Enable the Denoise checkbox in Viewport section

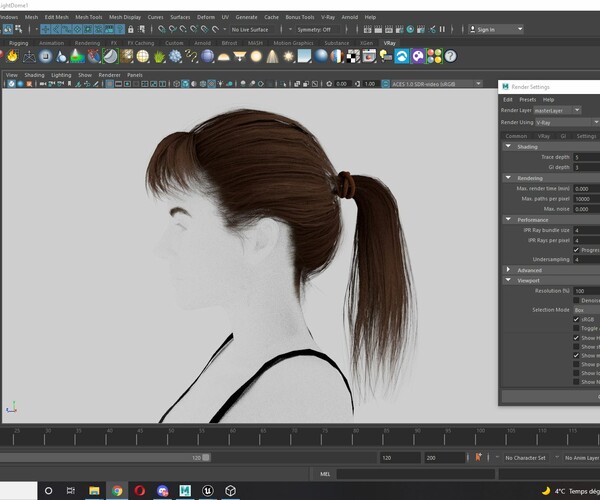576,300
